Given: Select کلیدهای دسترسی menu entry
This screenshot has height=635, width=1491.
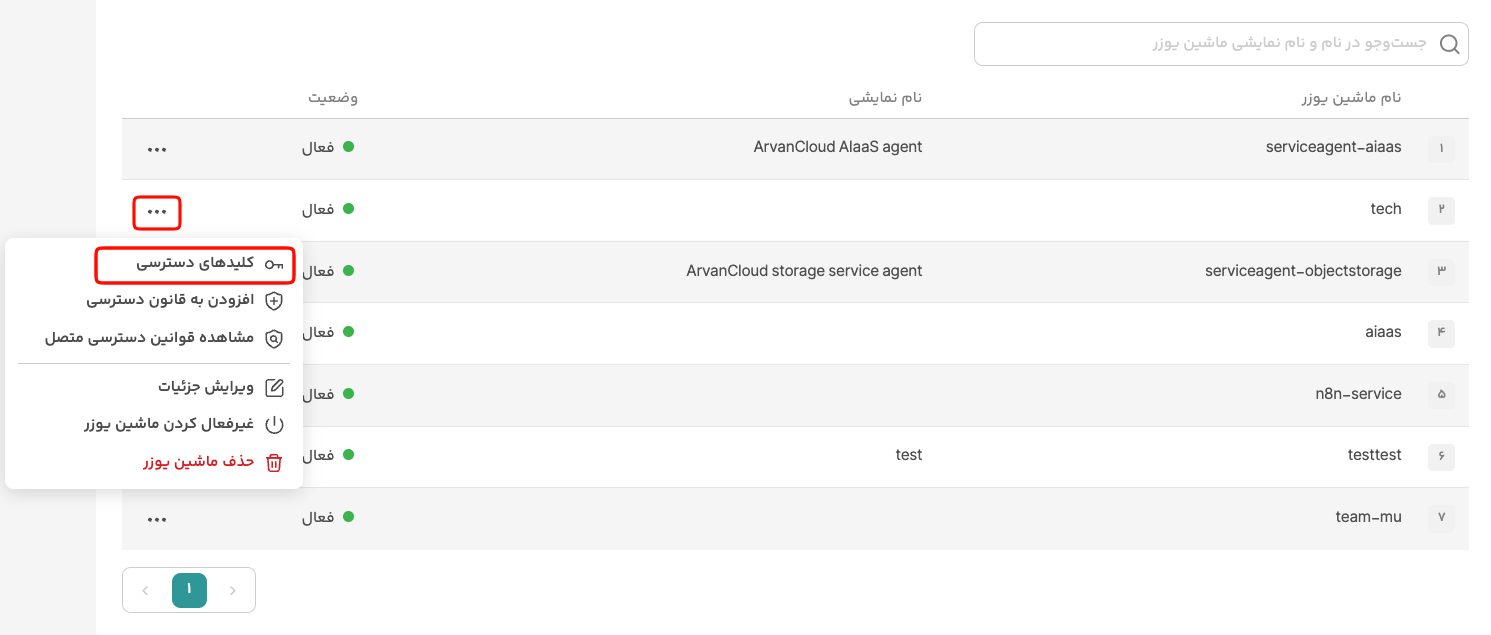Looking at the screenshot, I should (x=195, y=264).
